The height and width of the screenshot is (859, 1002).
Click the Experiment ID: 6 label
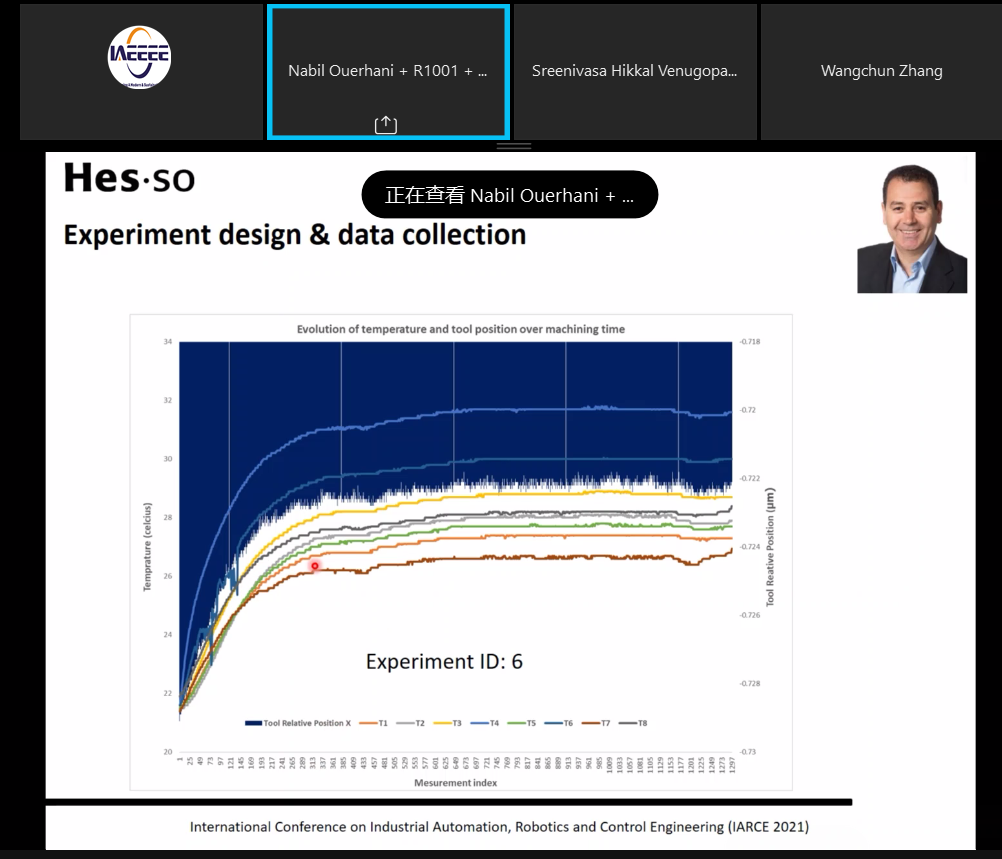[x=444, y=662]
